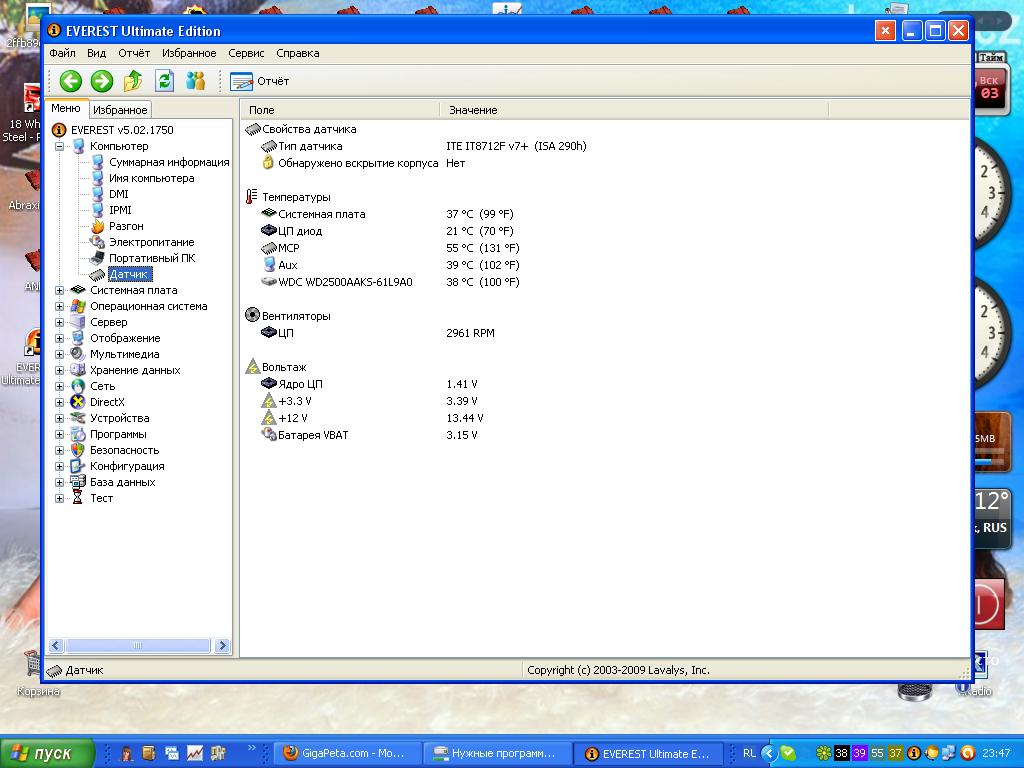Click the Windows пуск Start button
Screen dimensions: 1024x768
(x=47, y=753)
